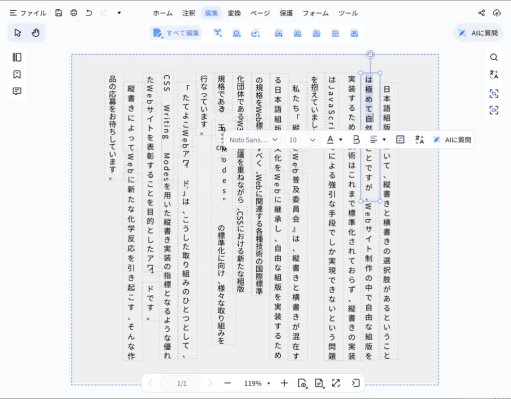Click the add link icon in edit toolbar

[x=255, y=33]
